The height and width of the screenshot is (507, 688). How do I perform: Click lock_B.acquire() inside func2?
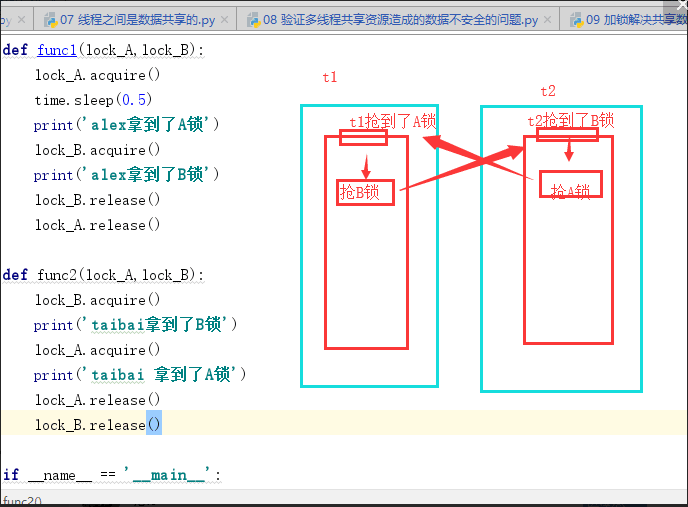coord(97,300)
